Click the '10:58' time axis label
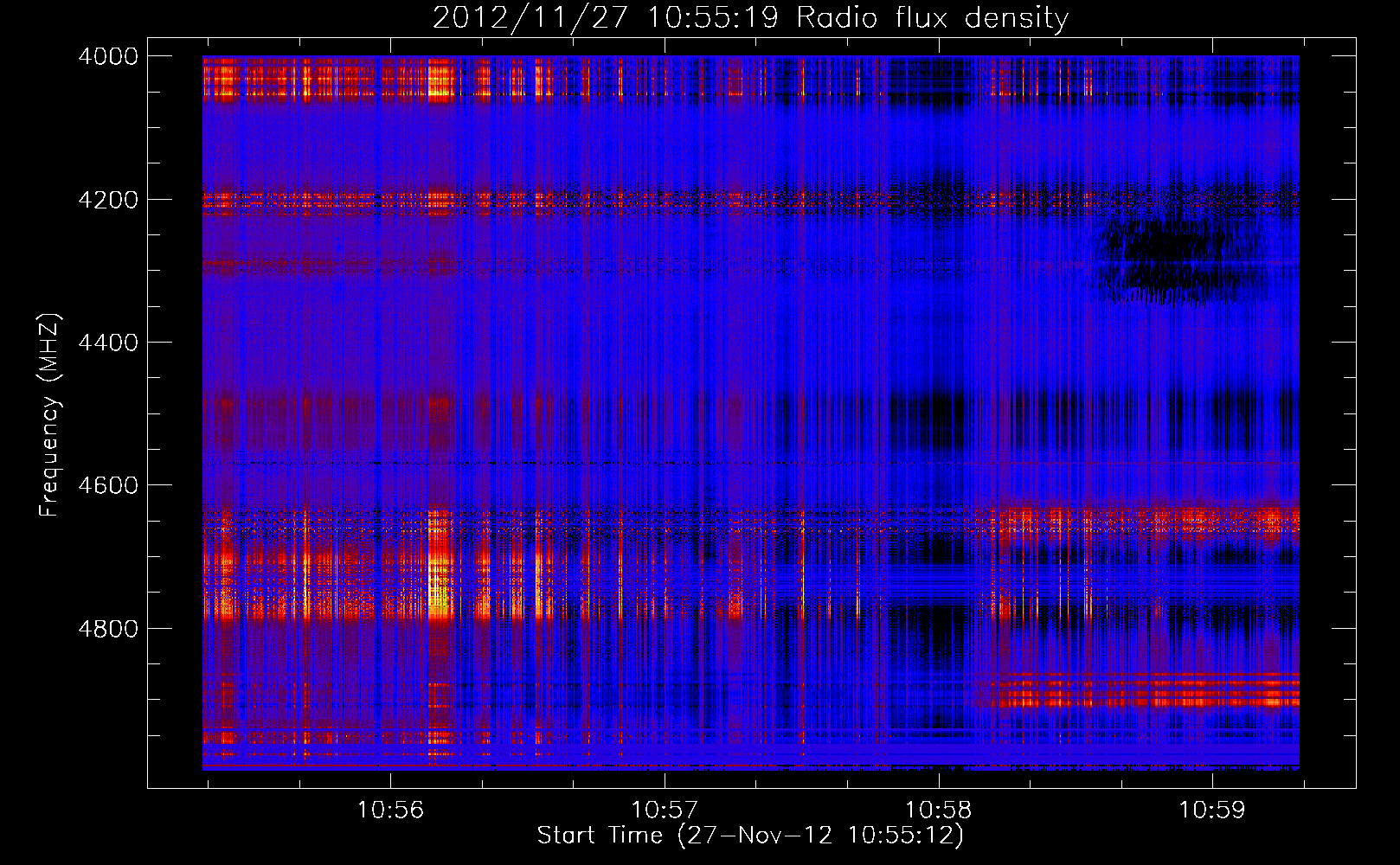This screenshot has width=1400, height=865. [x=939, y=811]
